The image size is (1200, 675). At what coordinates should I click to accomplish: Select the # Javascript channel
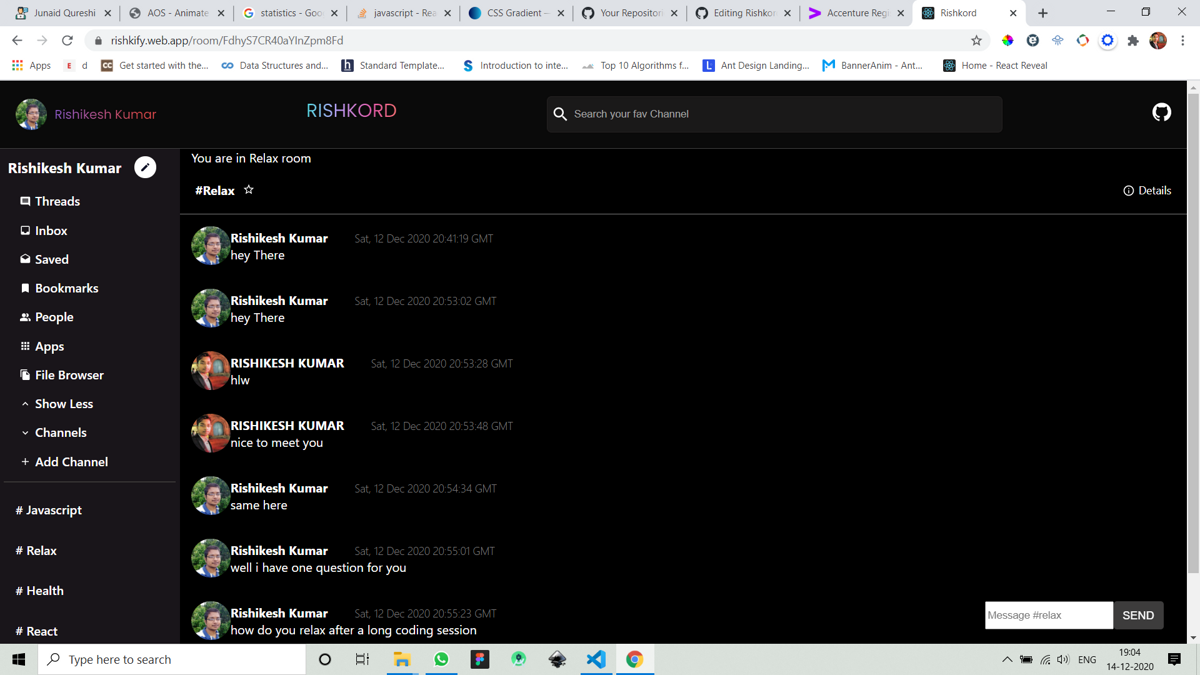[x=49, y=510]
